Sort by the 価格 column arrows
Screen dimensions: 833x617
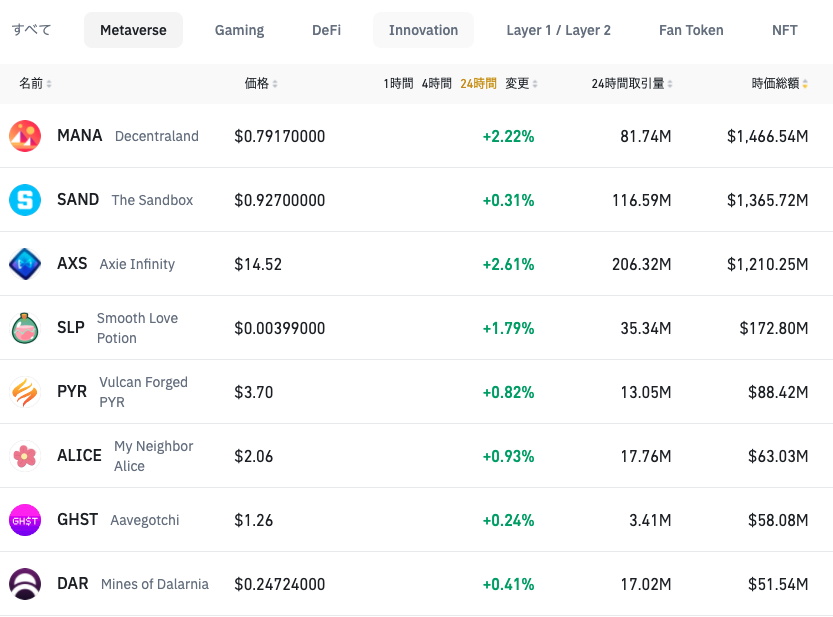click(275, 83)
